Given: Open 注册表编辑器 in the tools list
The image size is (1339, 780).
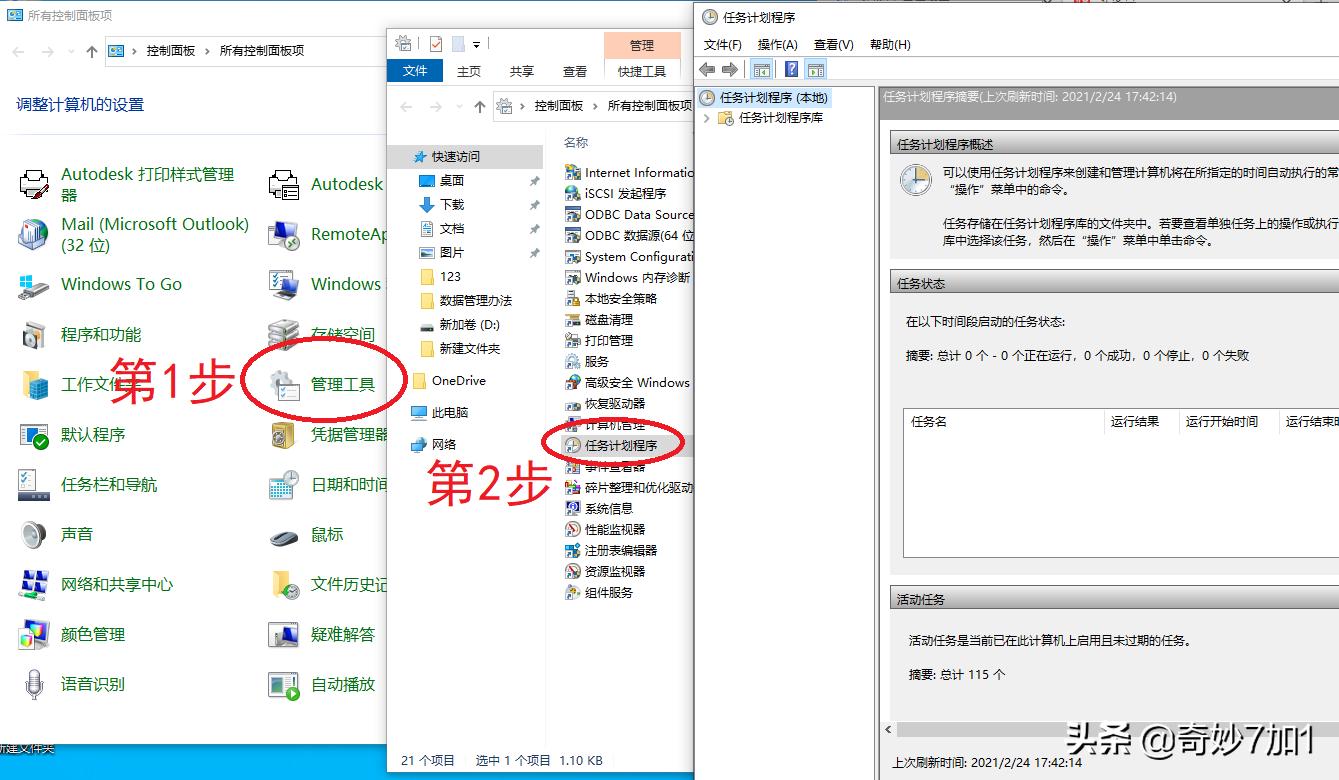Looking at the screenshot, I should pyautogui.click(x=622, y=550).
